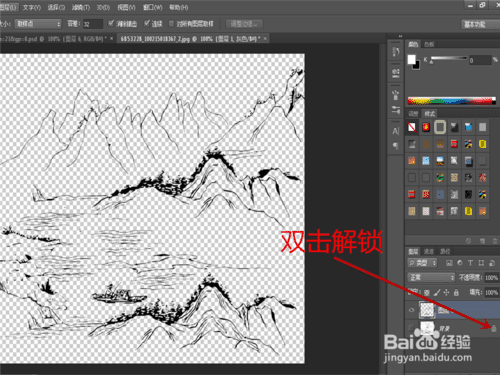This screenshot has width=500, height=375.
Task: Switch to the Paths (路径) tab
Action: [x=445, y=251]
